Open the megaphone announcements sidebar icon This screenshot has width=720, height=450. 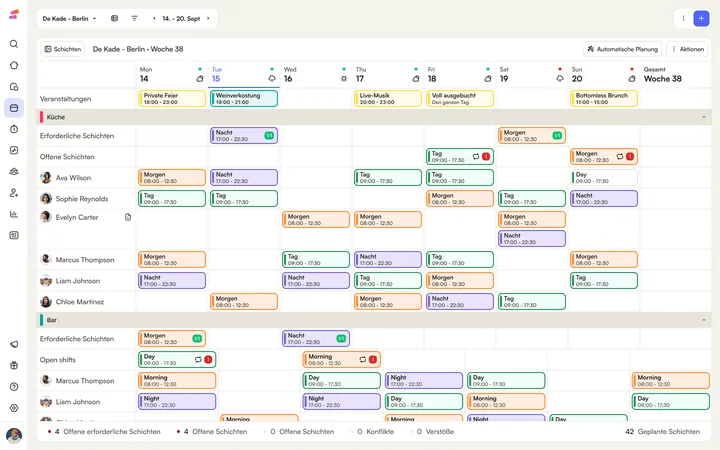click(x=14, y=344)
